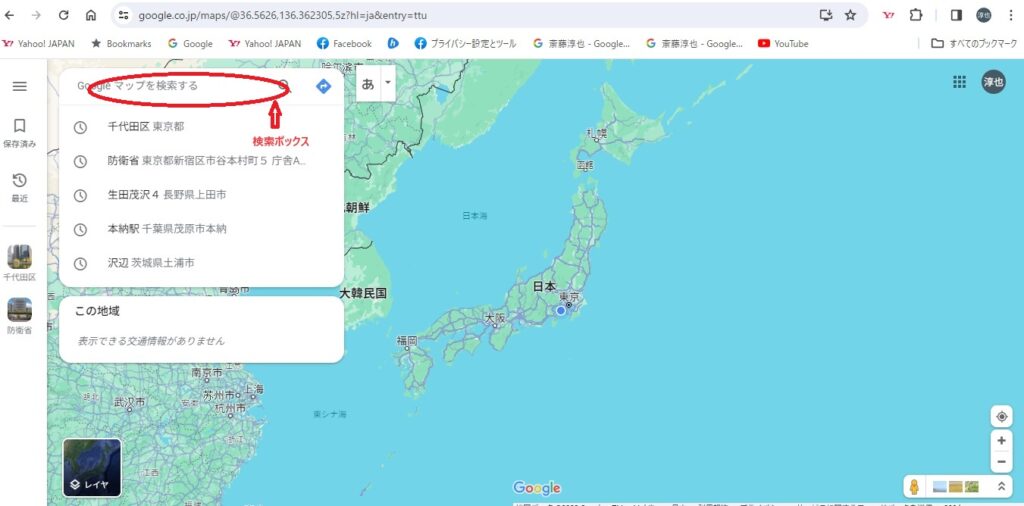This screenshot has width=1024, height=506.
Task: Click the blue directions arrow icon
Action: (x=323, y=86)
